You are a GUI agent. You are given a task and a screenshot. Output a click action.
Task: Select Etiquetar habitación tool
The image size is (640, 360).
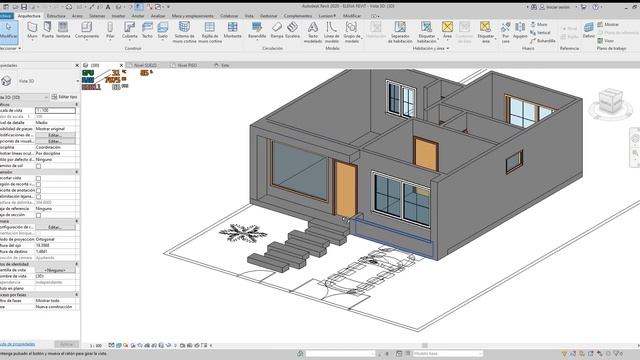coord(427,32)
